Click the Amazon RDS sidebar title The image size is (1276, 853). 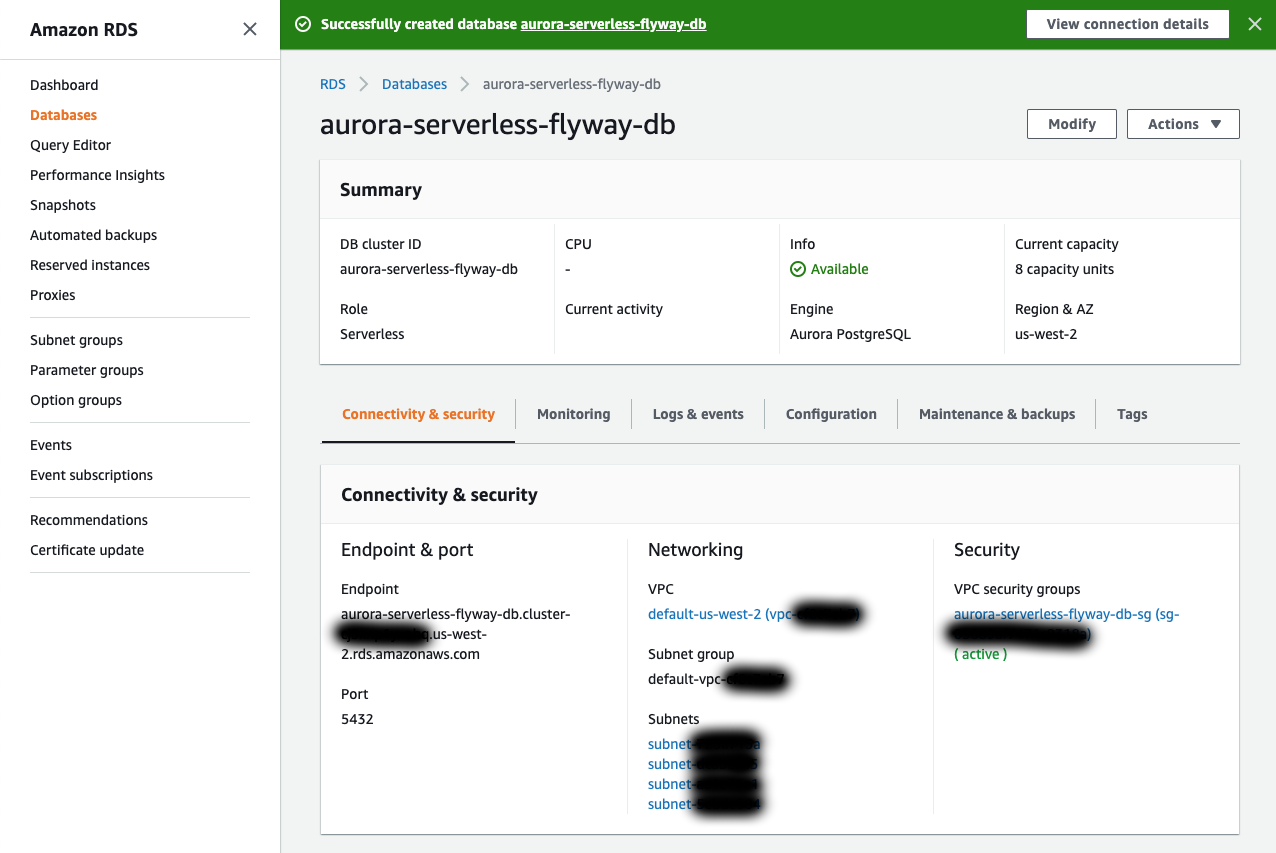[x=84, y=29]
